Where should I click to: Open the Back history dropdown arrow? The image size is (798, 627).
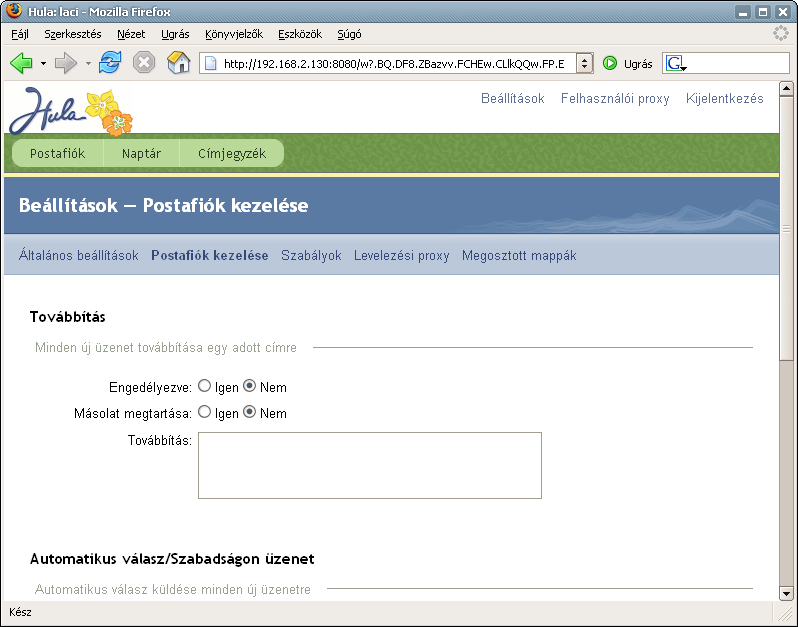click(43, 64)
